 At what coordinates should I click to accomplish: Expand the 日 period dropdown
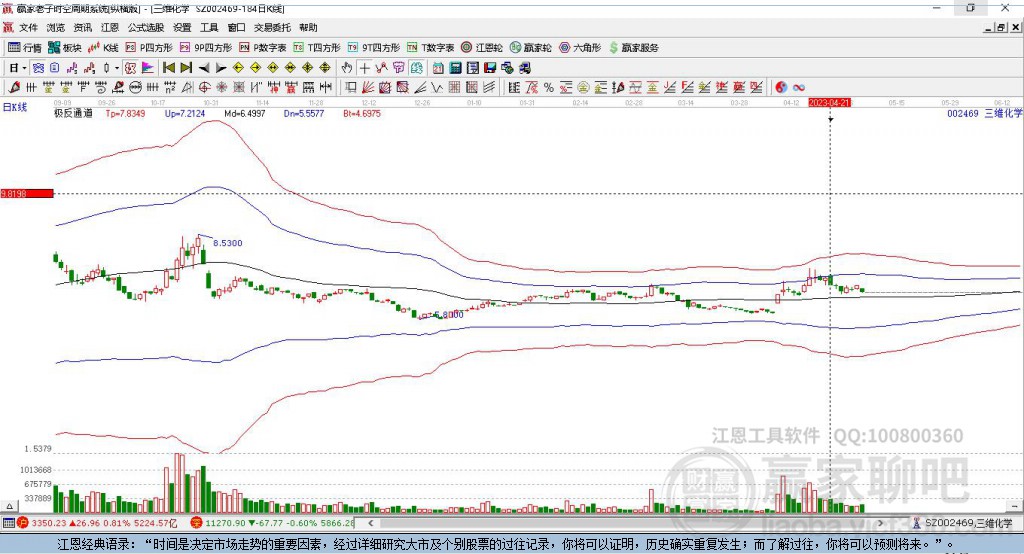24,68
